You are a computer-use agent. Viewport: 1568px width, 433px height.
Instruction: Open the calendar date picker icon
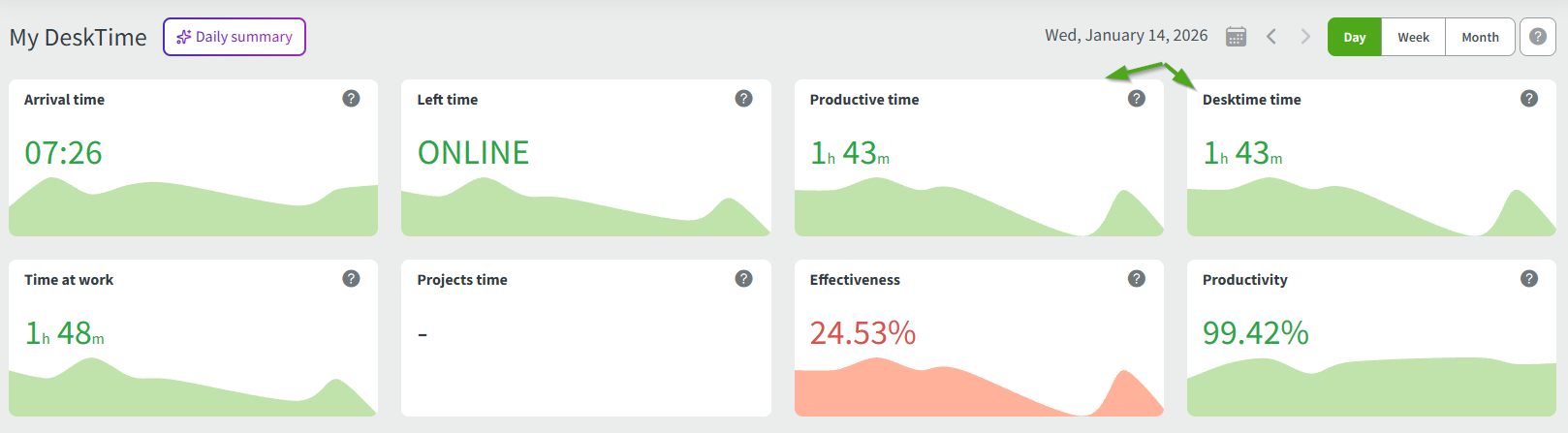click(1236, 37)
